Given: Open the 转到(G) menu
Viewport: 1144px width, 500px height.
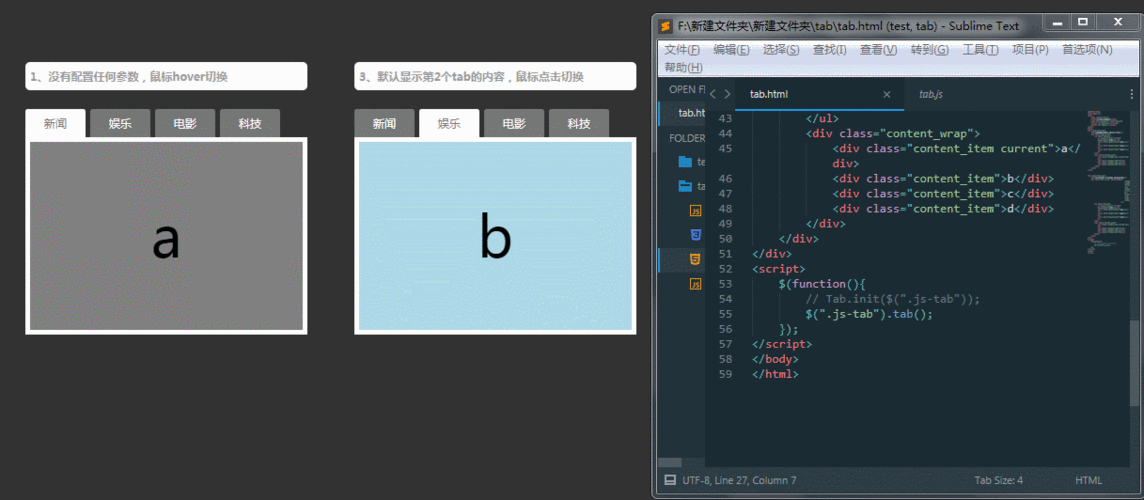Looking at the screenshot, I should click(930, 50).
